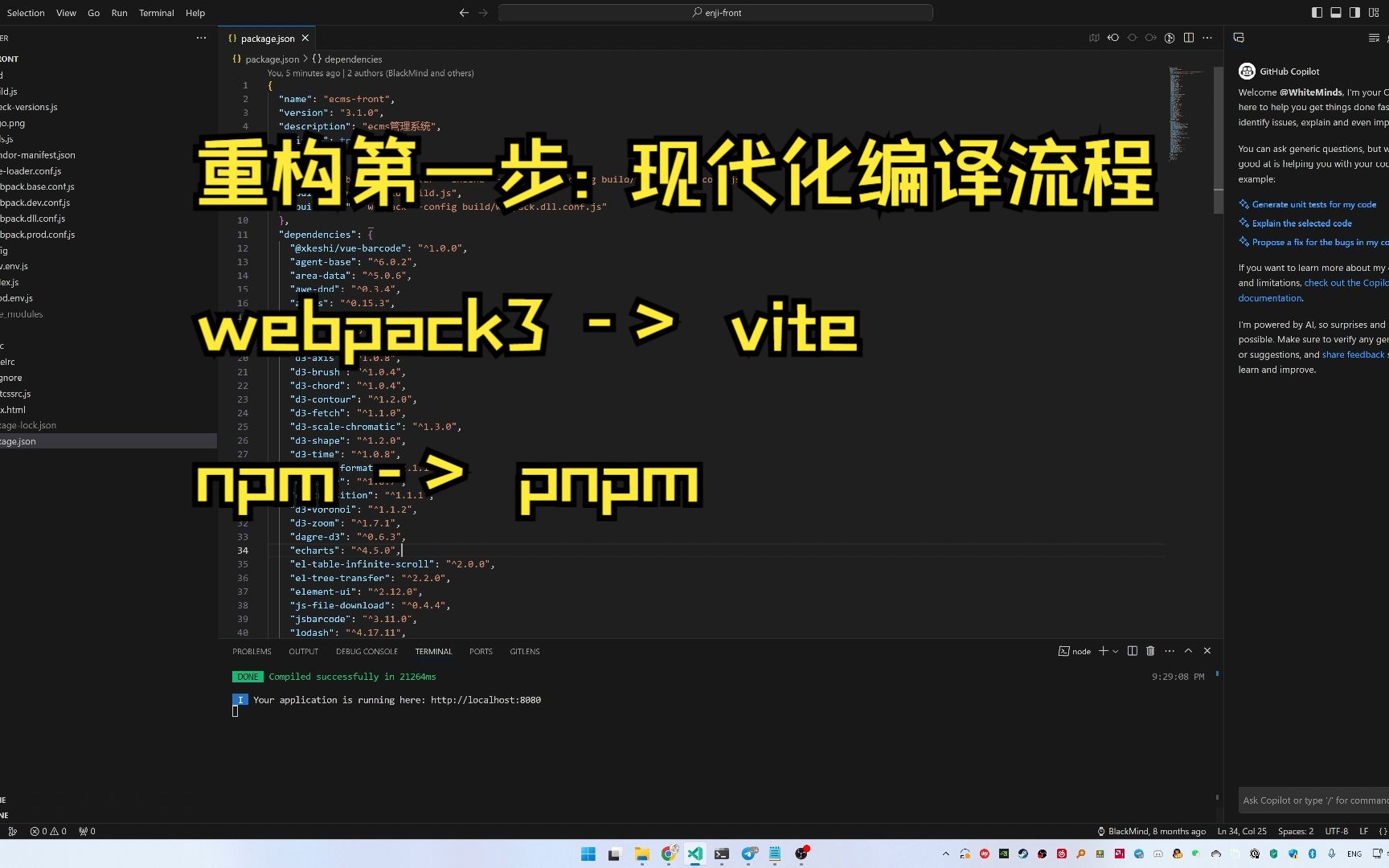Click the Copilot chat panel icon

(x=1239, y=38)
